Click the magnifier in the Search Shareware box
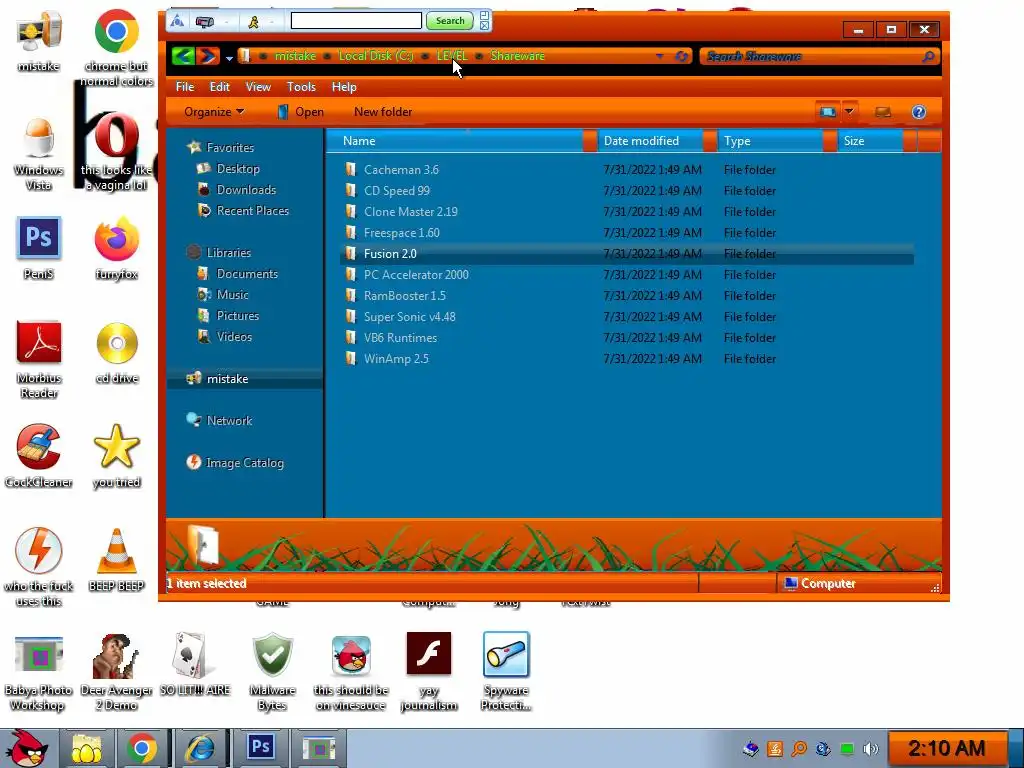Screen dimensions: 1024x768 (x=929, y=57)
